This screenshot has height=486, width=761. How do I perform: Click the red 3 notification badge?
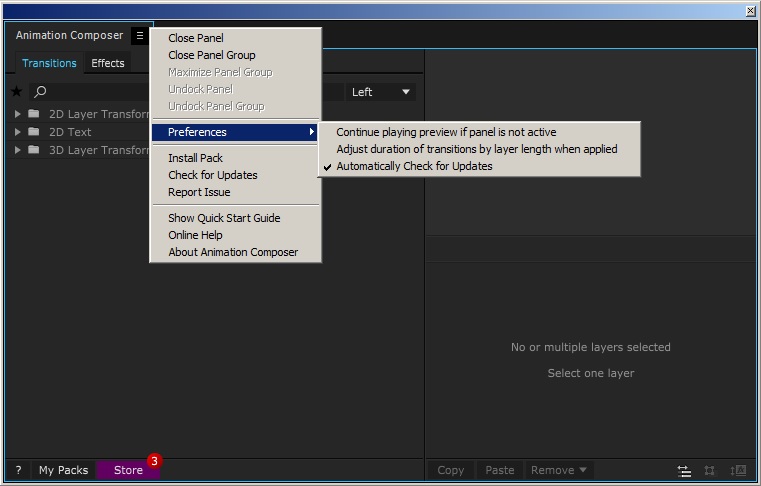[x=154, y=461]
